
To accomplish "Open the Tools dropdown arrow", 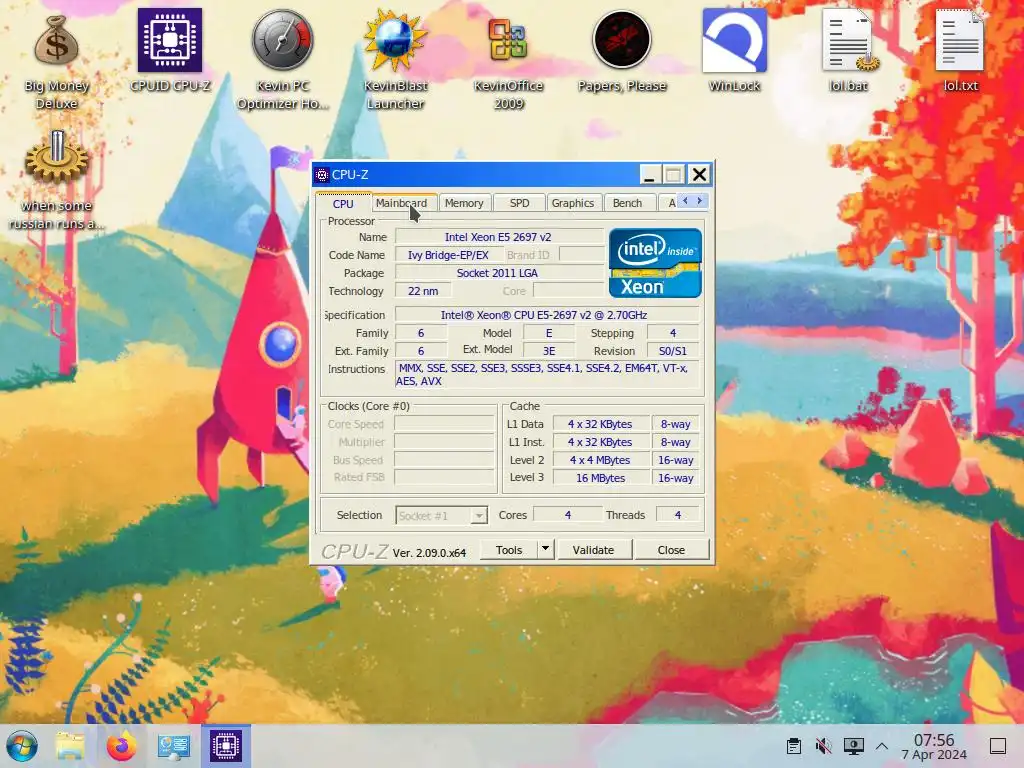I will (545, 549).
